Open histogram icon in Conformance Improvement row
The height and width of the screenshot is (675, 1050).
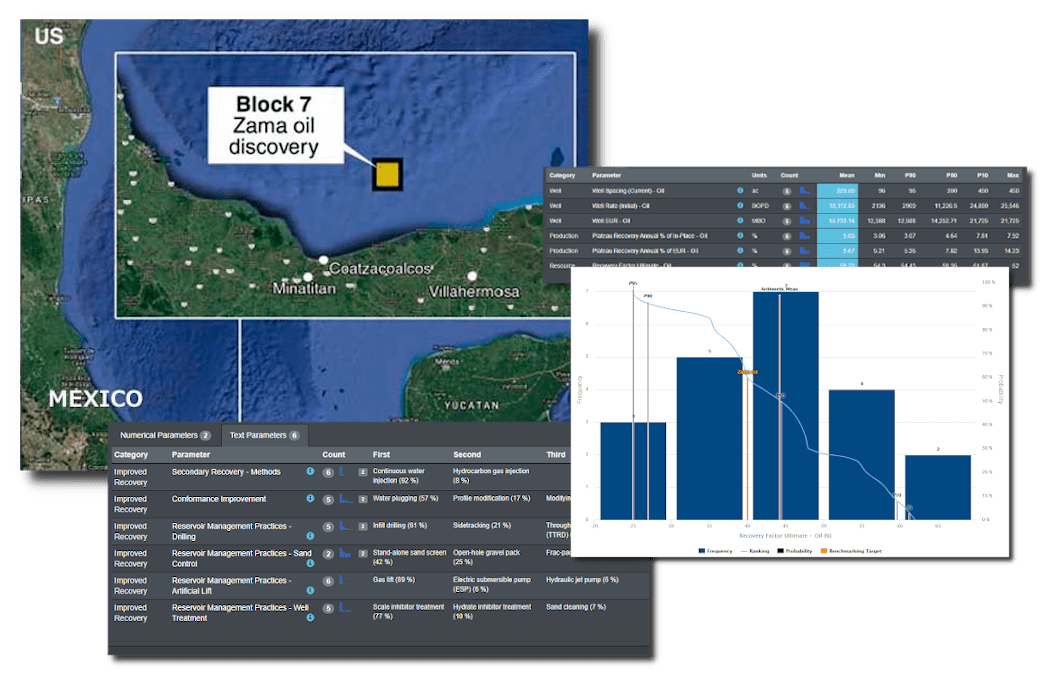coord(346,499)
